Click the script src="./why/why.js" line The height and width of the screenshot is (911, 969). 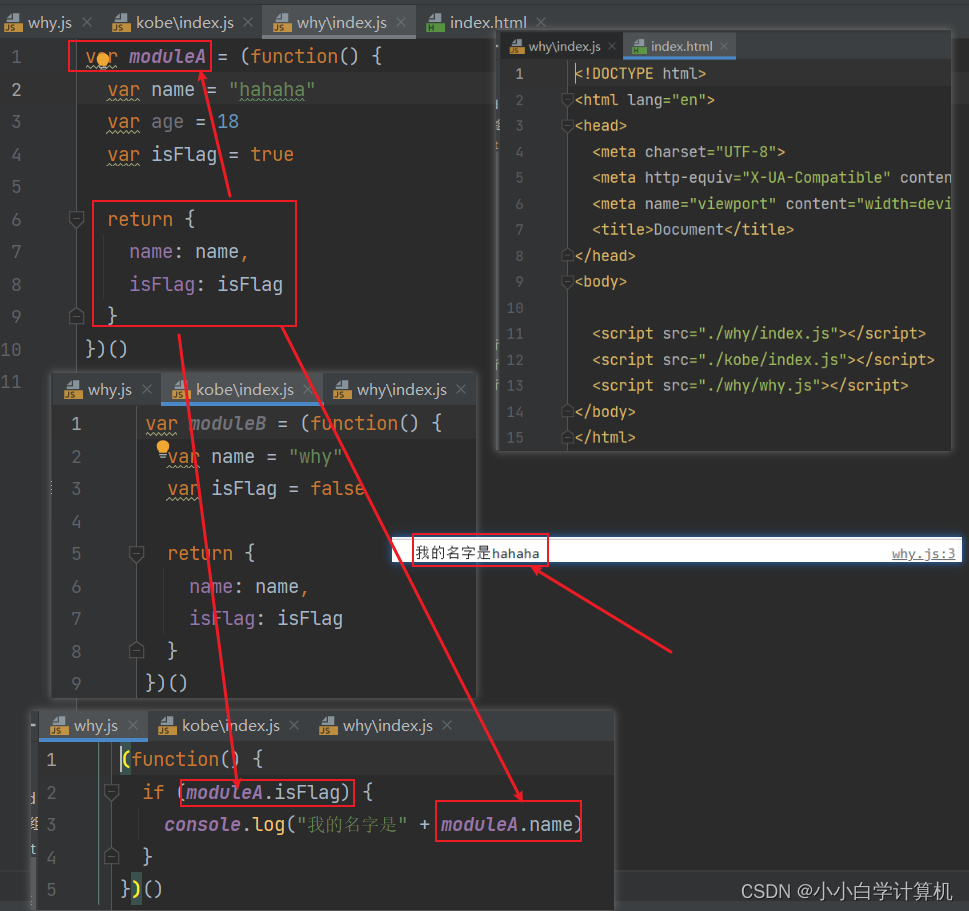tap(750, 385)
